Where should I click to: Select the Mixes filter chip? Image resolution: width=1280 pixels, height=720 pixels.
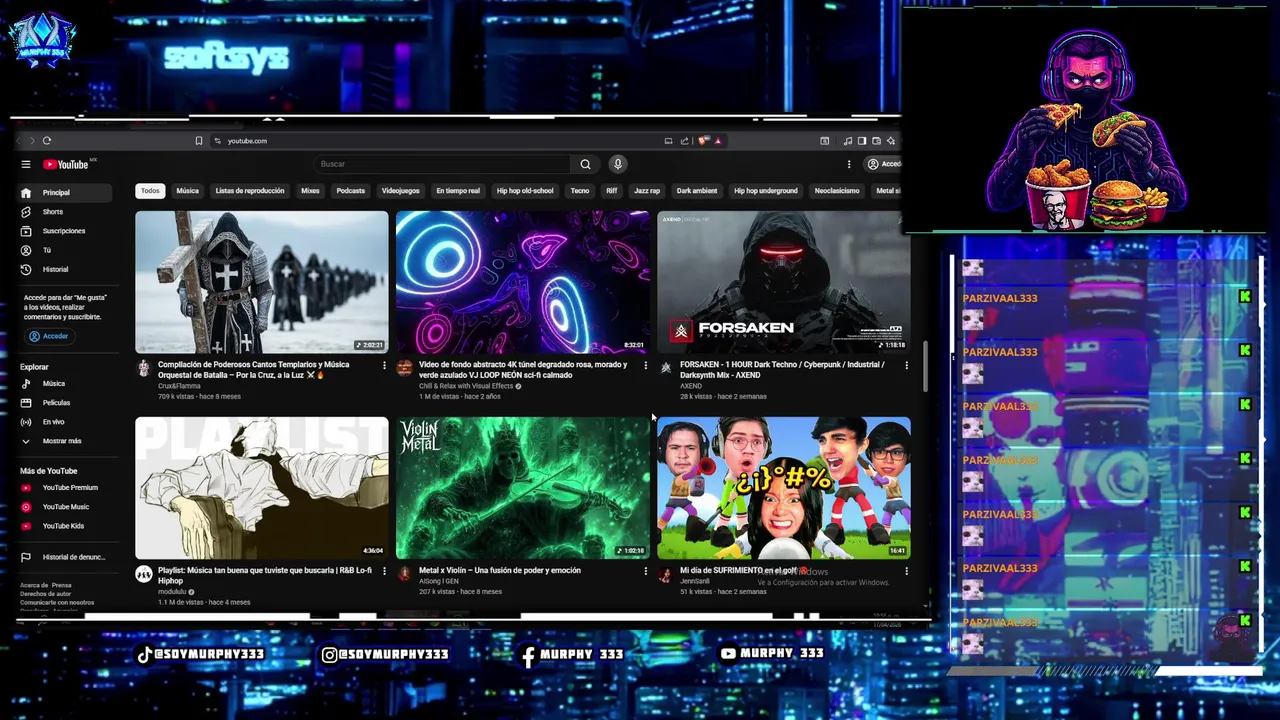click(x=310, y=191)
